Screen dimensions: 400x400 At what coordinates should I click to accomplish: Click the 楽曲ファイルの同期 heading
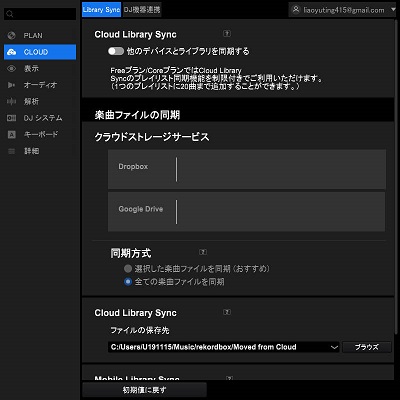pyautogui.click(x=137, y=115)
